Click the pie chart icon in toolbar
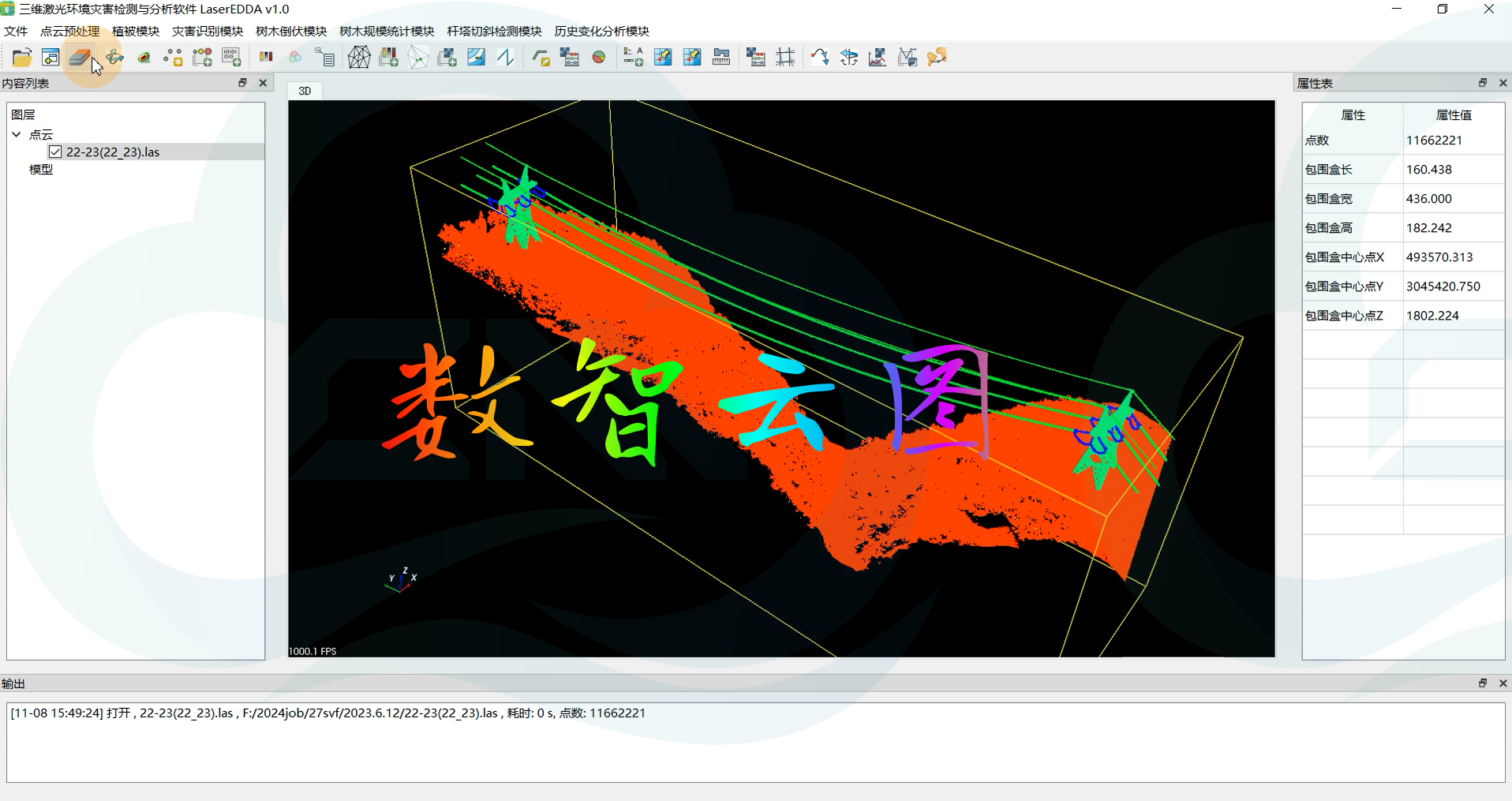The image size is (1512, 801). (599, 58)
